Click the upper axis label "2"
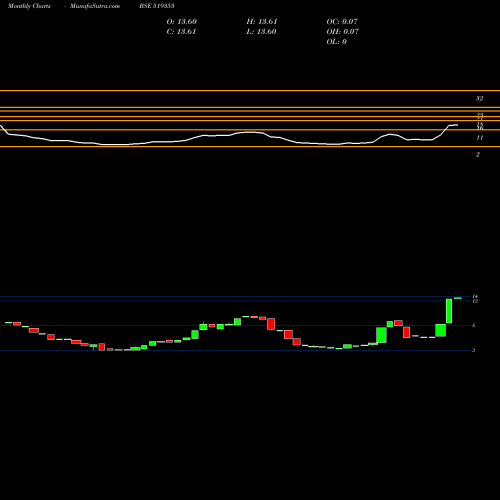 [x=478, y=154]
